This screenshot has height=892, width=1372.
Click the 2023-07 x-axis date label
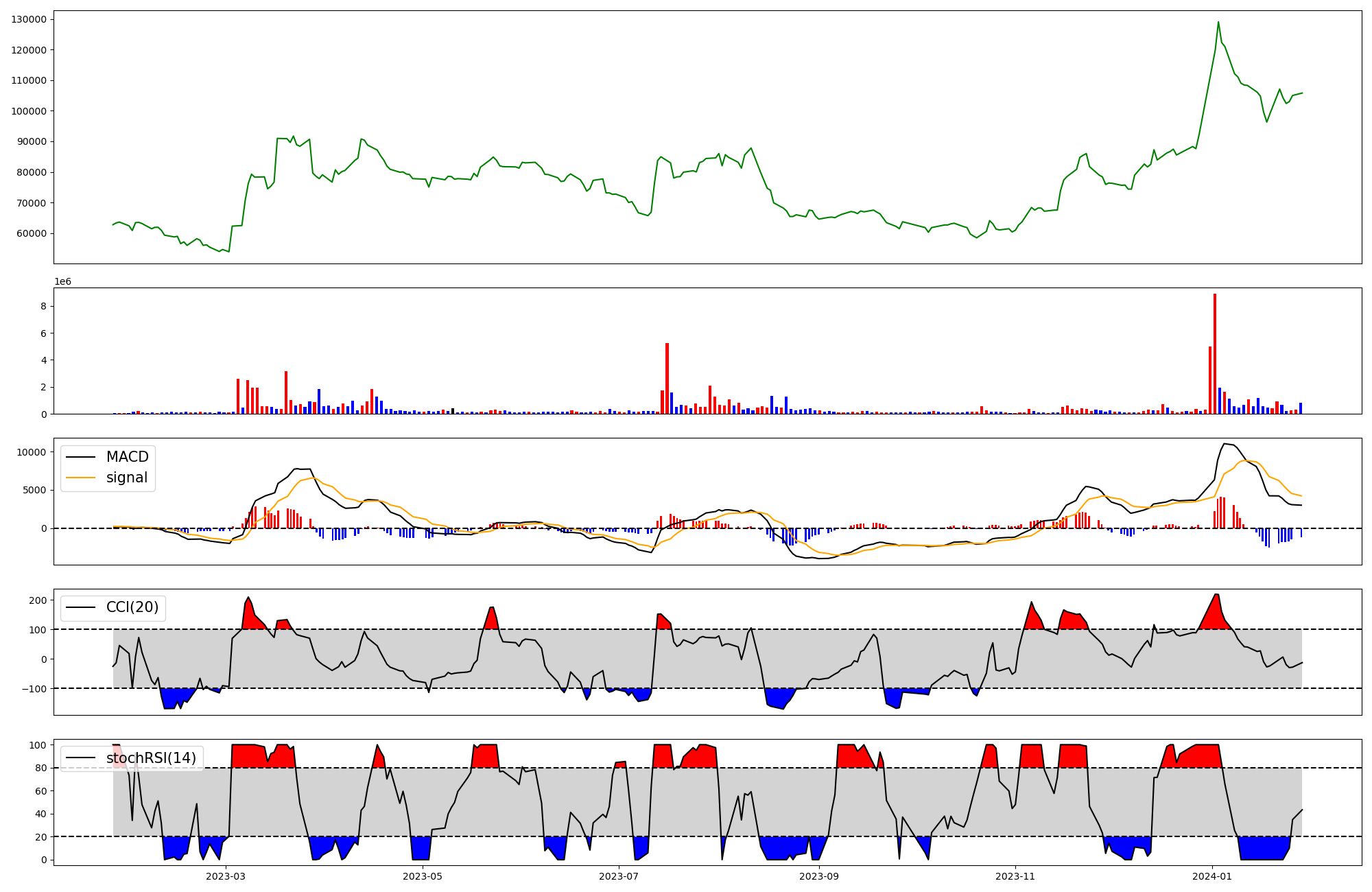pos(619,876)
